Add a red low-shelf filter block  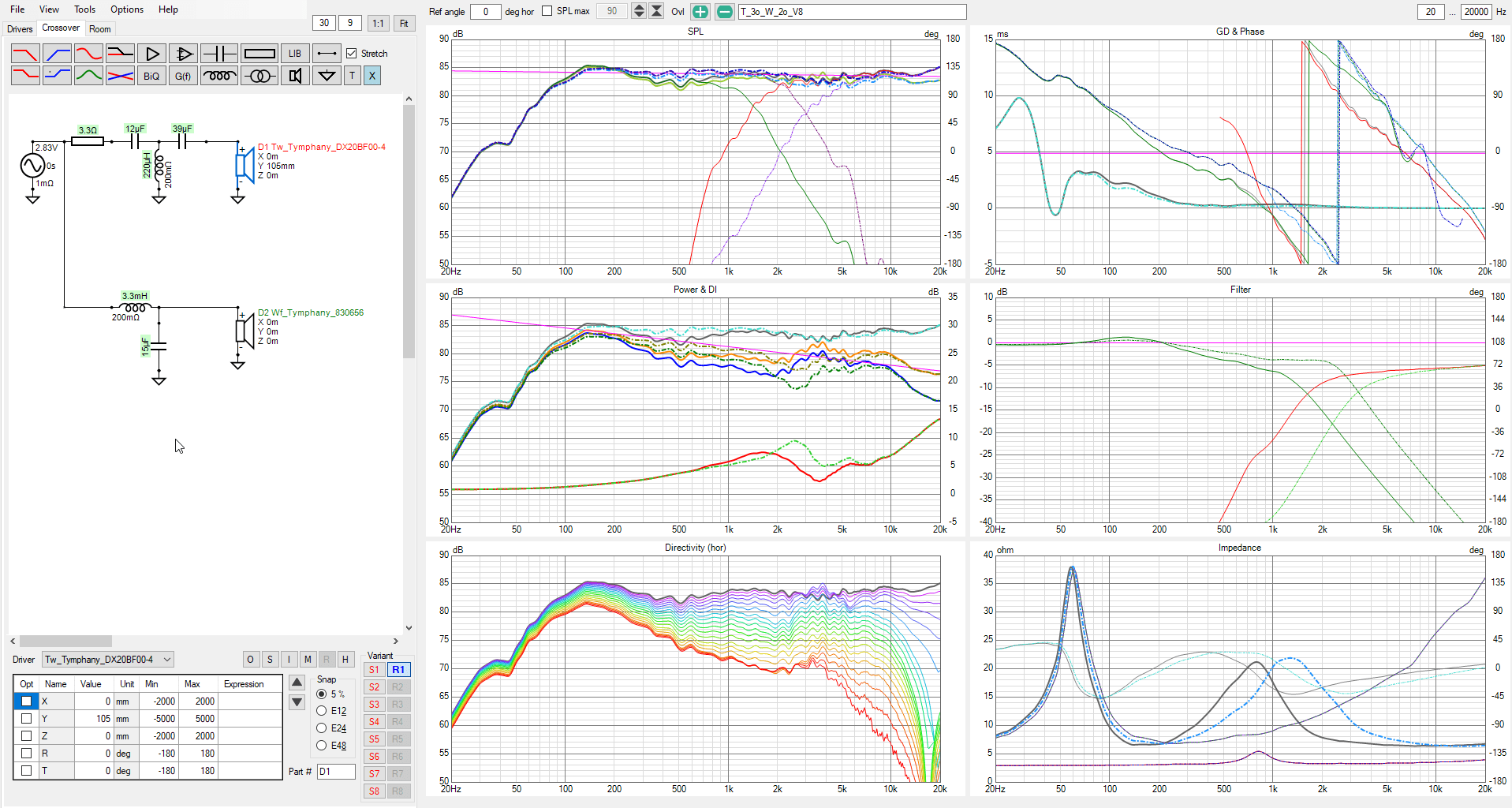[25, 76]
